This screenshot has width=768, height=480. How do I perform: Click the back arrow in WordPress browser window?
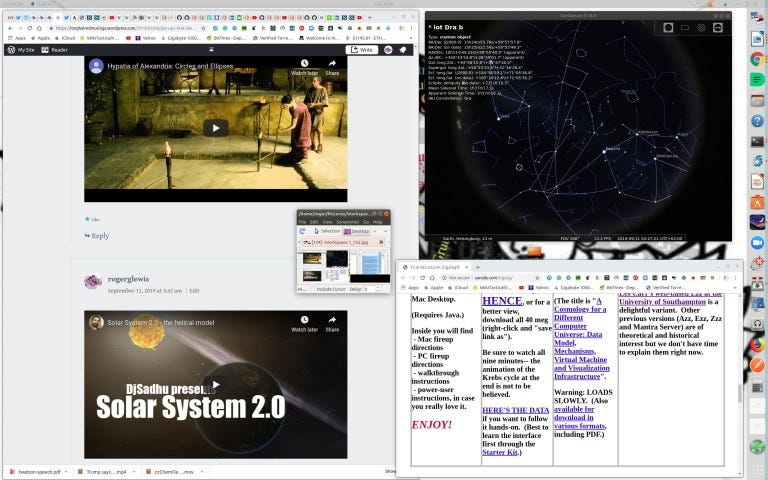point(10,28)
